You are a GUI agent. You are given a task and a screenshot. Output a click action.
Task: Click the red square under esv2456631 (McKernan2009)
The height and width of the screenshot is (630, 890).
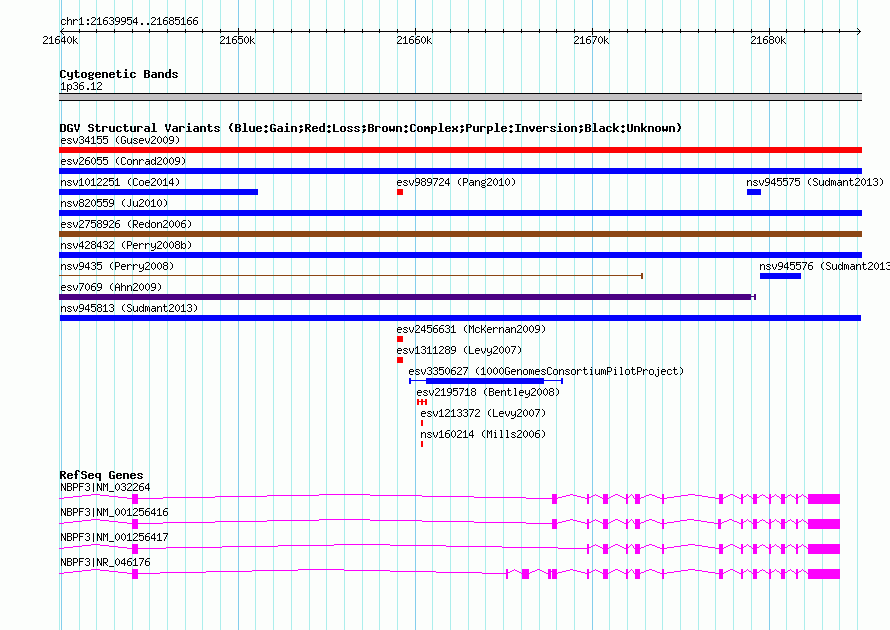click(400, 339)
